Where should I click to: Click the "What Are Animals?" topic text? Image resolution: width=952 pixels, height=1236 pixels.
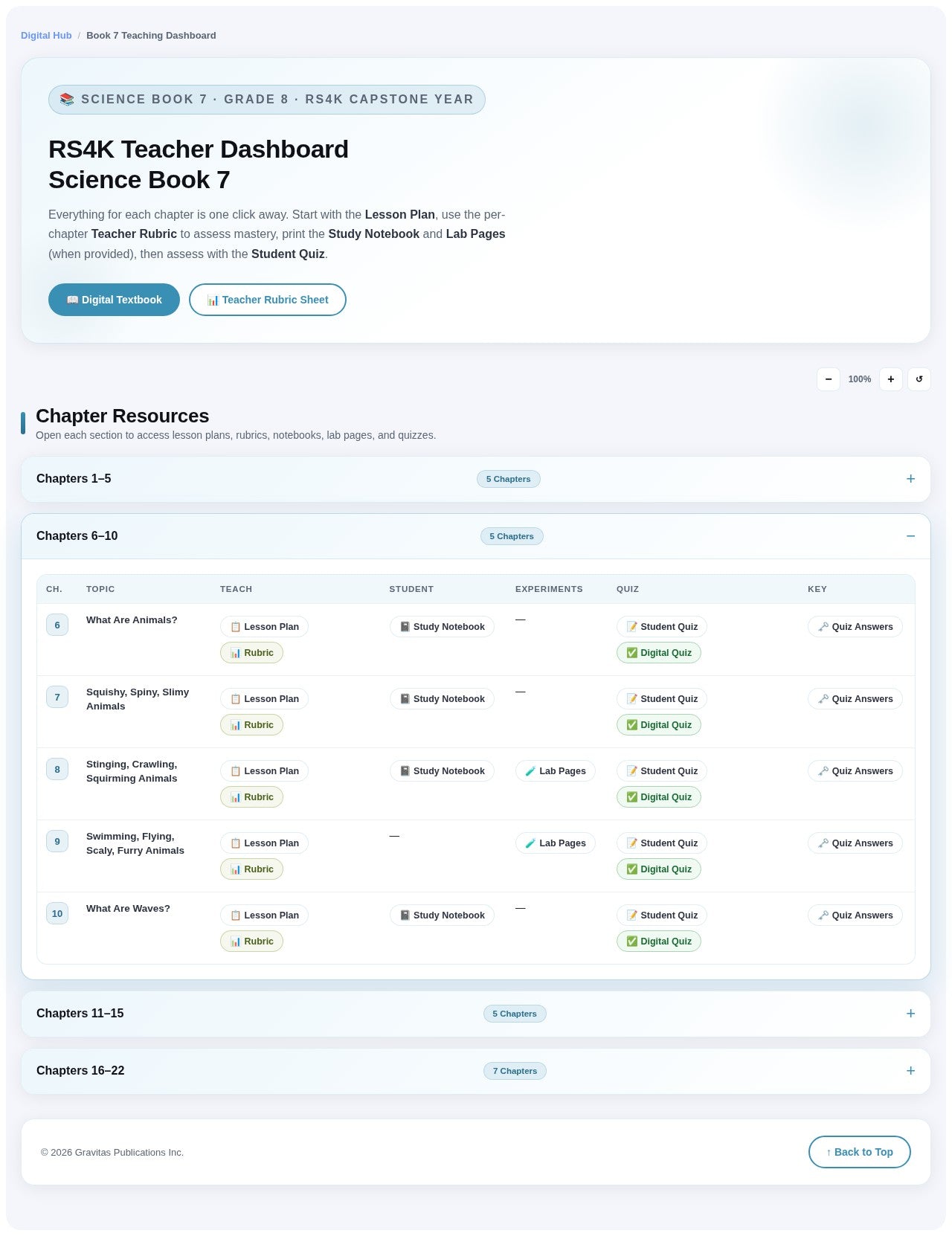[x=132, y=620]
